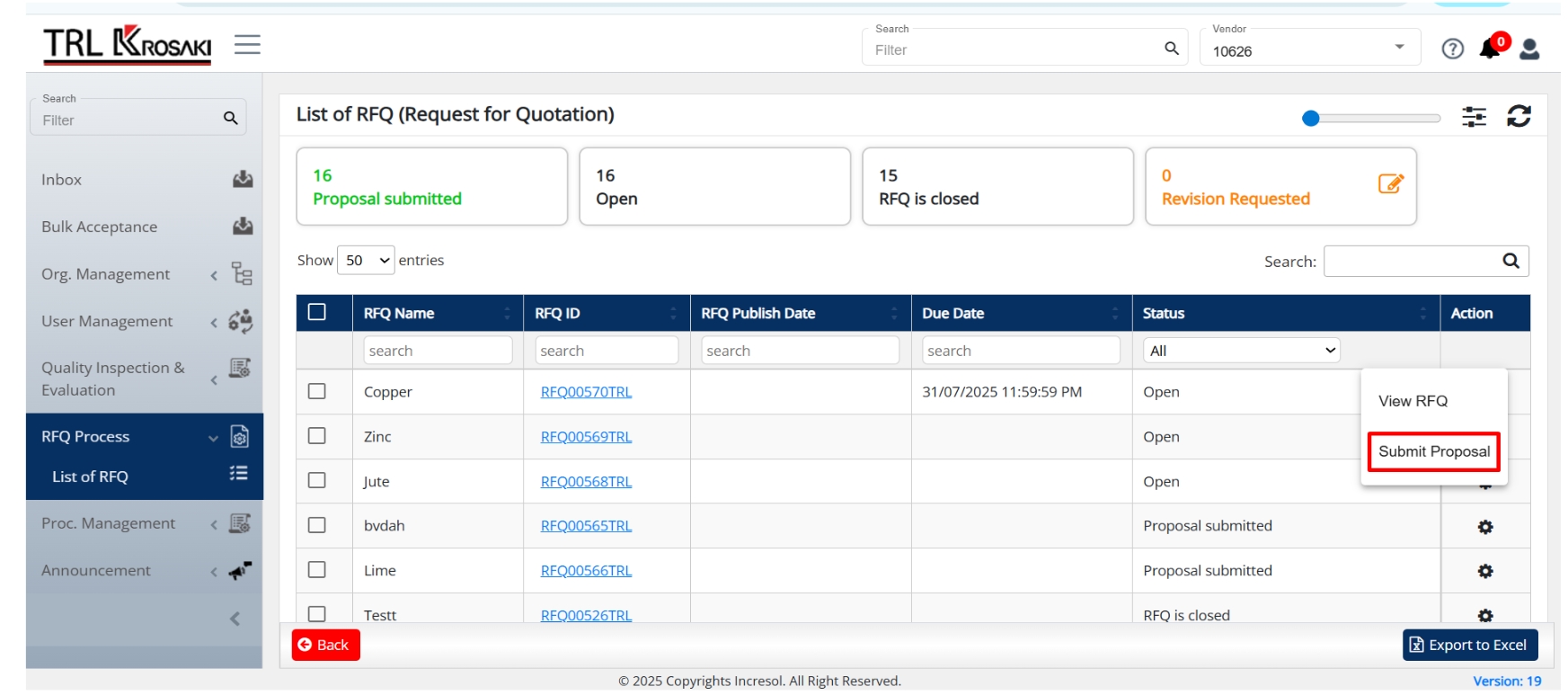Click the red Back button

(x=325, y=645)
